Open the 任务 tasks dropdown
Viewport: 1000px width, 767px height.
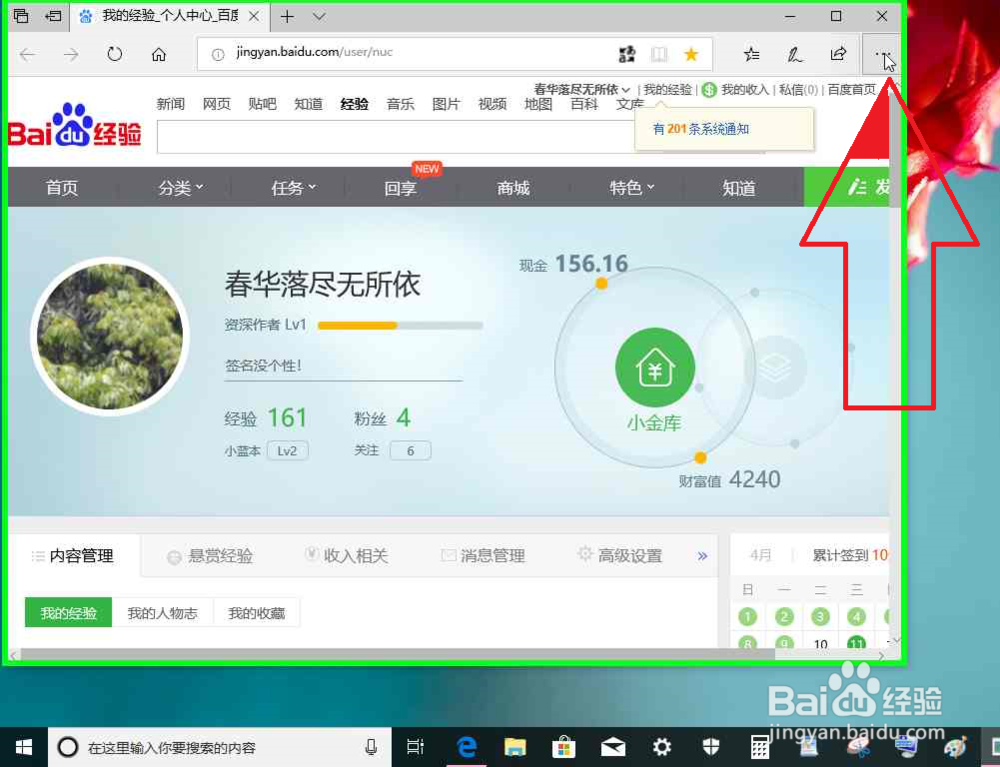[x=290, y=187]
